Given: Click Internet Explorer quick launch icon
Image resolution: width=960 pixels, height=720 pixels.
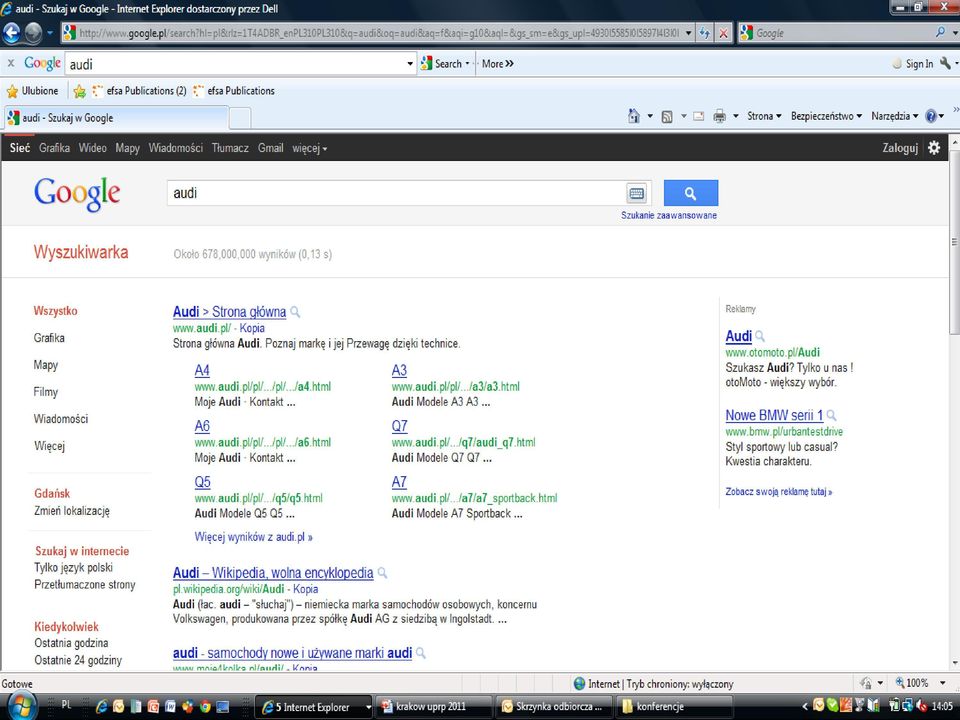Looking at the screenshot, I should pyautogui.click(x=101, y=707).
